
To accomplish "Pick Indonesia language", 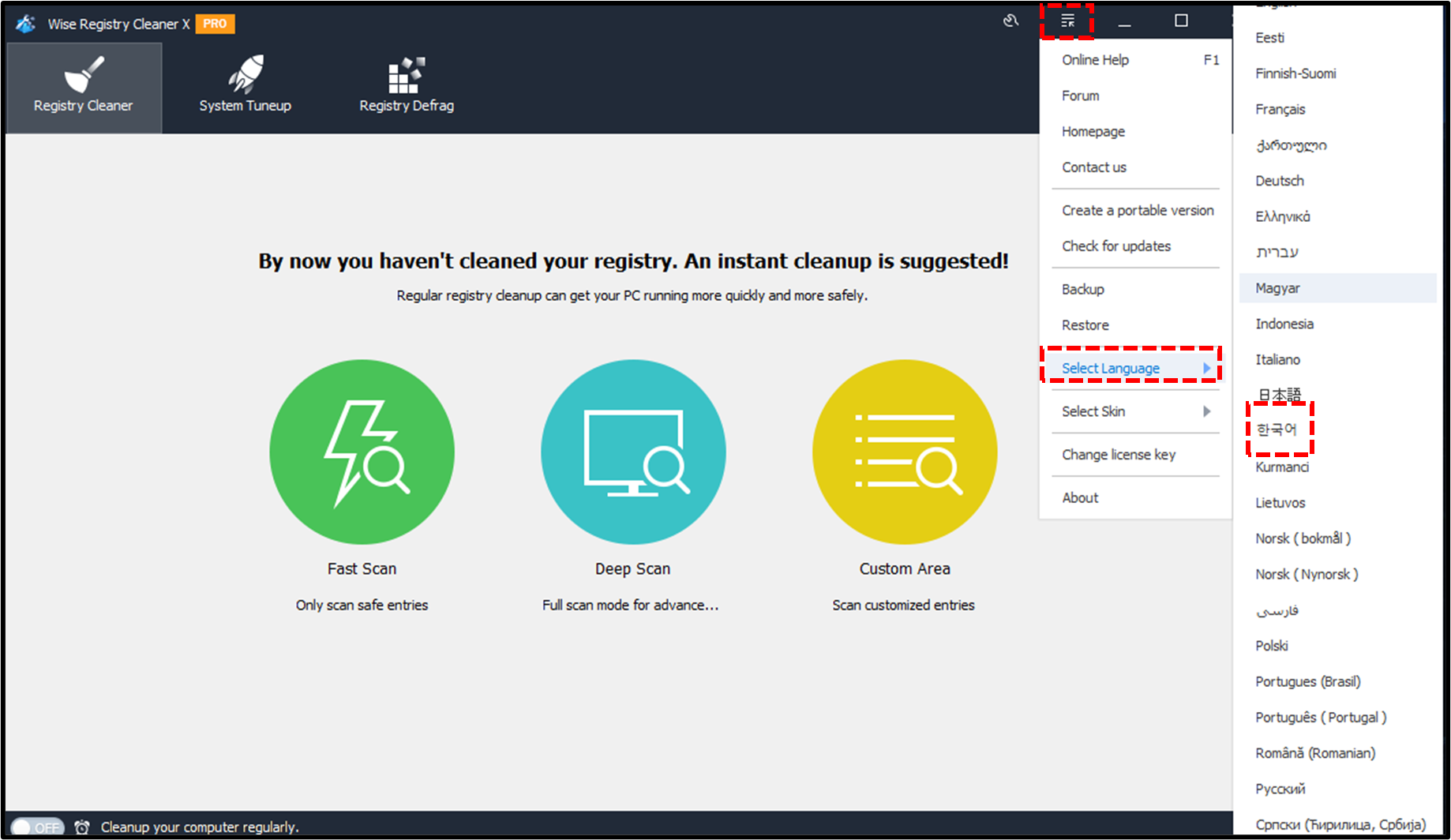I will click(x=1337, y=324).
